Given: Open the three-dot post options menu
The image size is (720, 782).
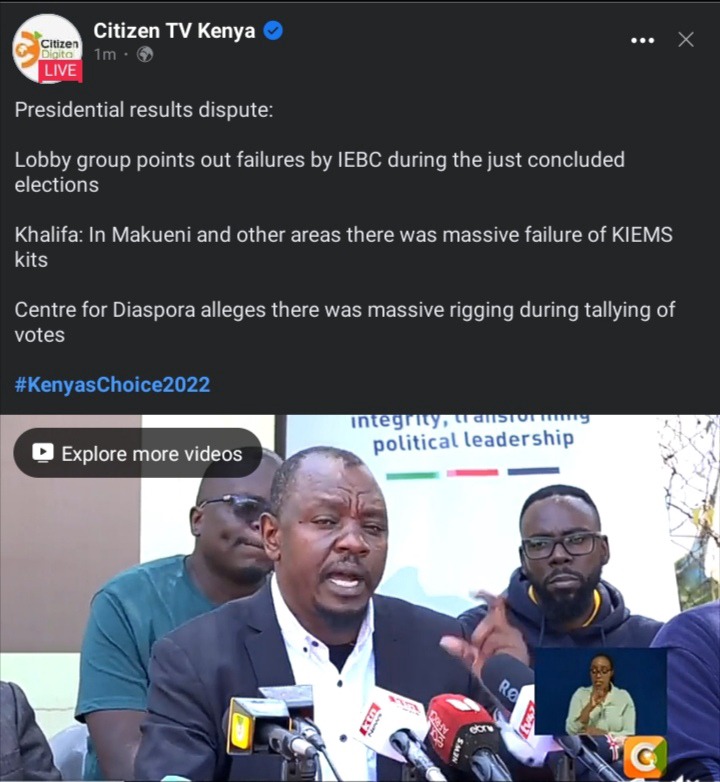Looking at the screenshot, I should 642,40.
